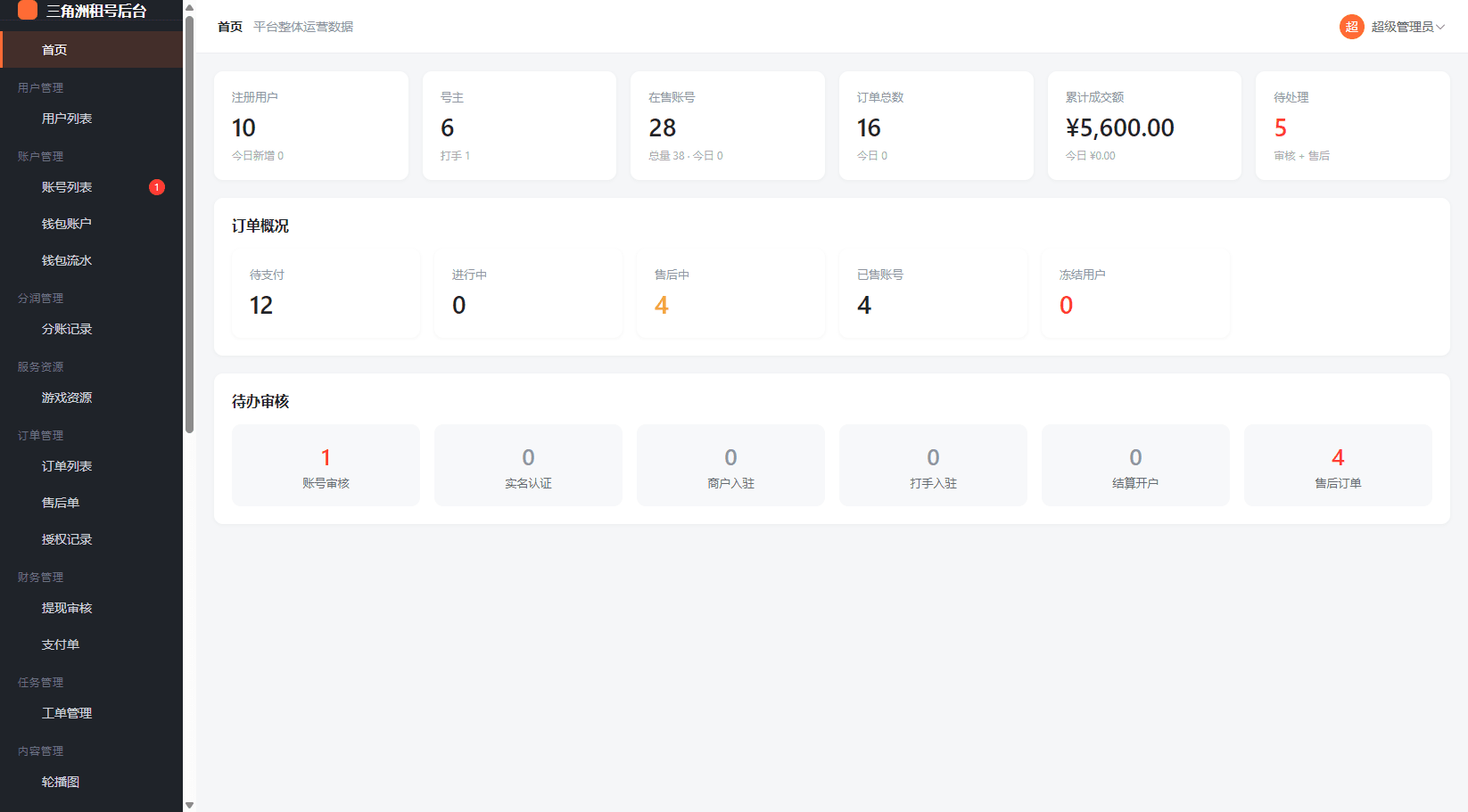Open 账号列表 menu item
Screen dimensions: 1468x812
(92, 187)
